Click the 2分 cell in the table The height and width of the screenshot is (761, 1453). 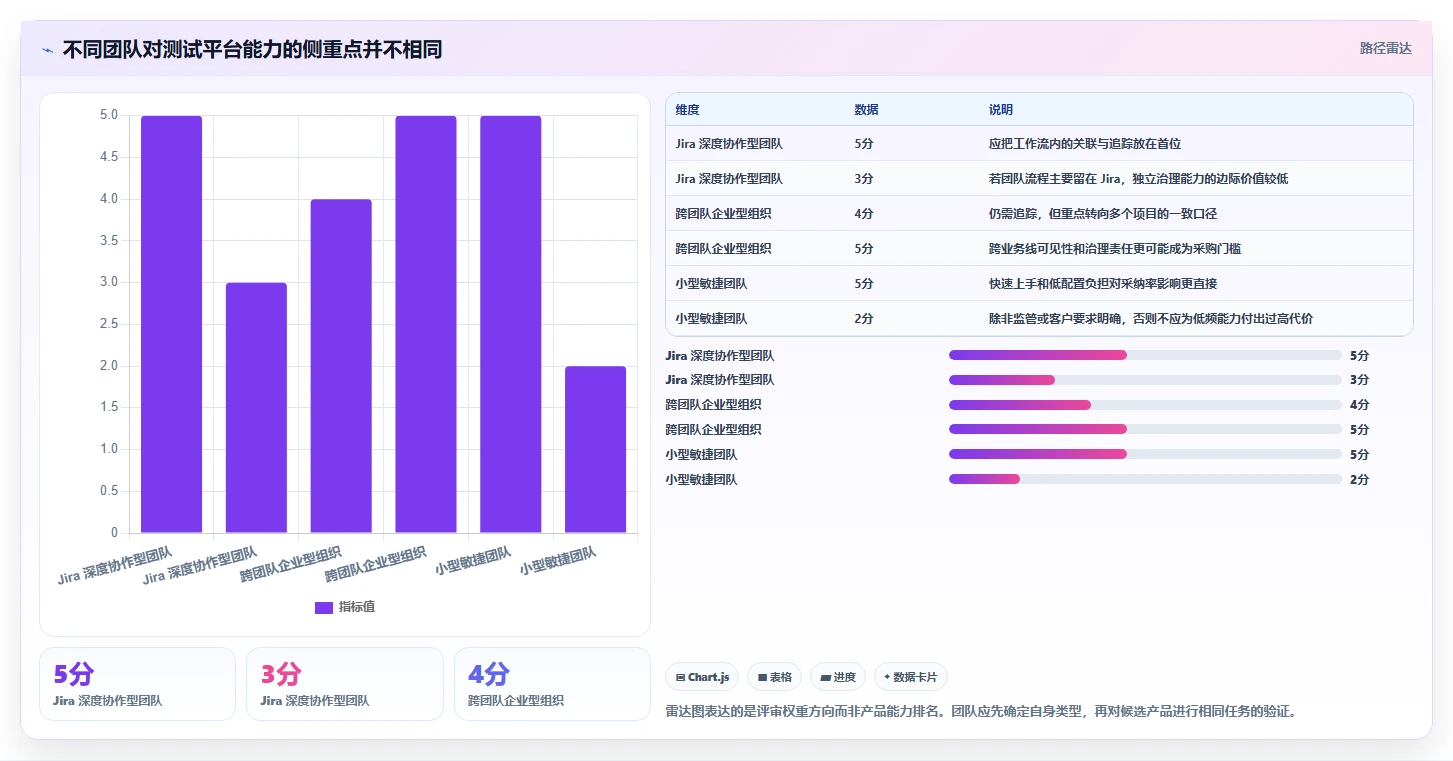point(864,319)
